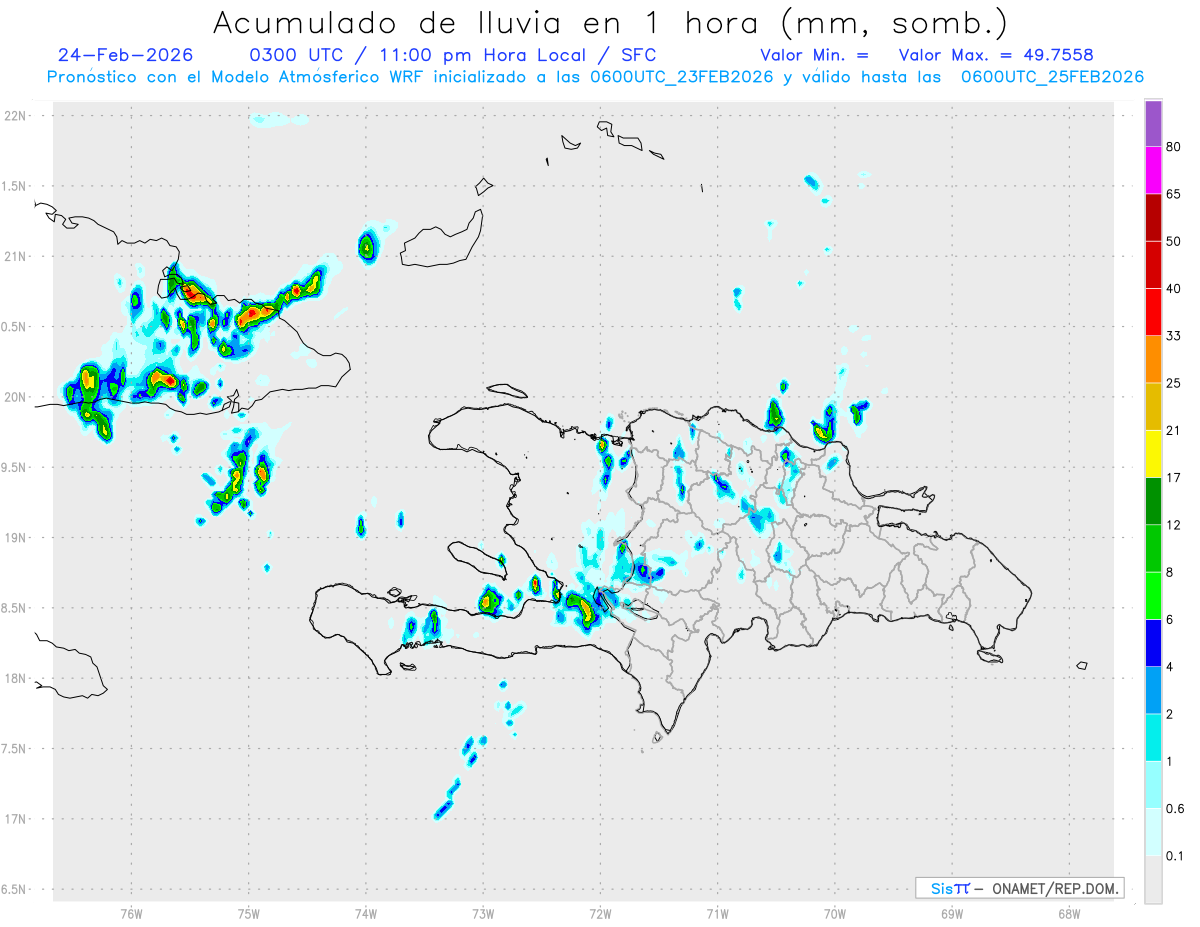Click the "Valor Min. =" label

pyautogui.click(x=814, y=56)
